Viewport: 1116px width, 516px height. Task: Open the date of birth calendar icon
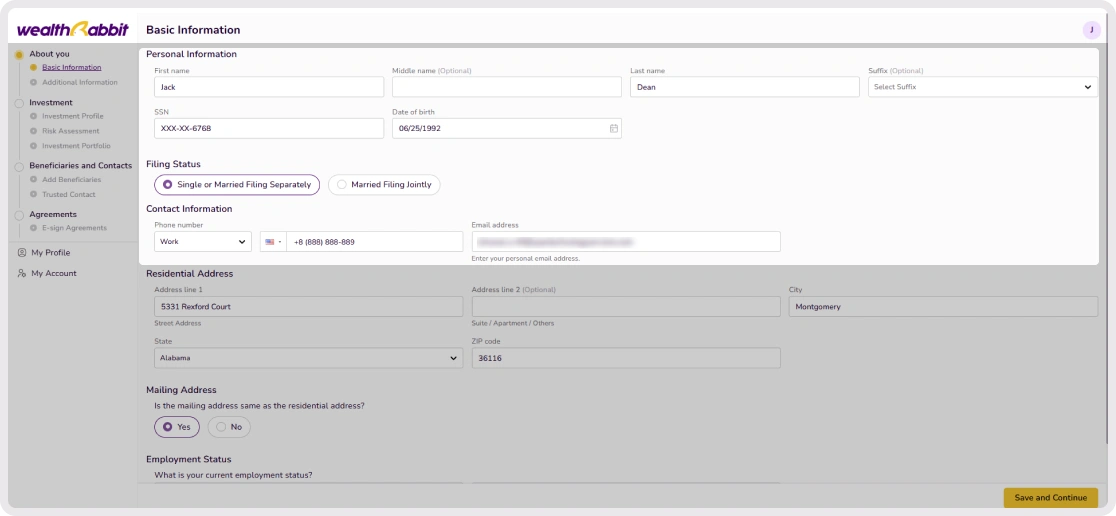(x=614, y=129)
